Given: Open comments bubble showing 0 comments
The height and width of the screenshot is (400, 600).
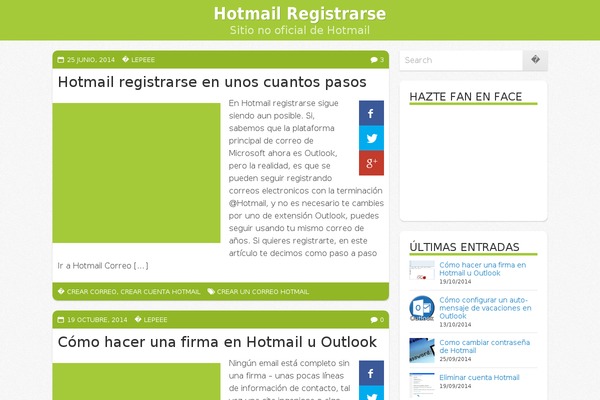Looking at the screenshot, I should [x=377, y=320].
